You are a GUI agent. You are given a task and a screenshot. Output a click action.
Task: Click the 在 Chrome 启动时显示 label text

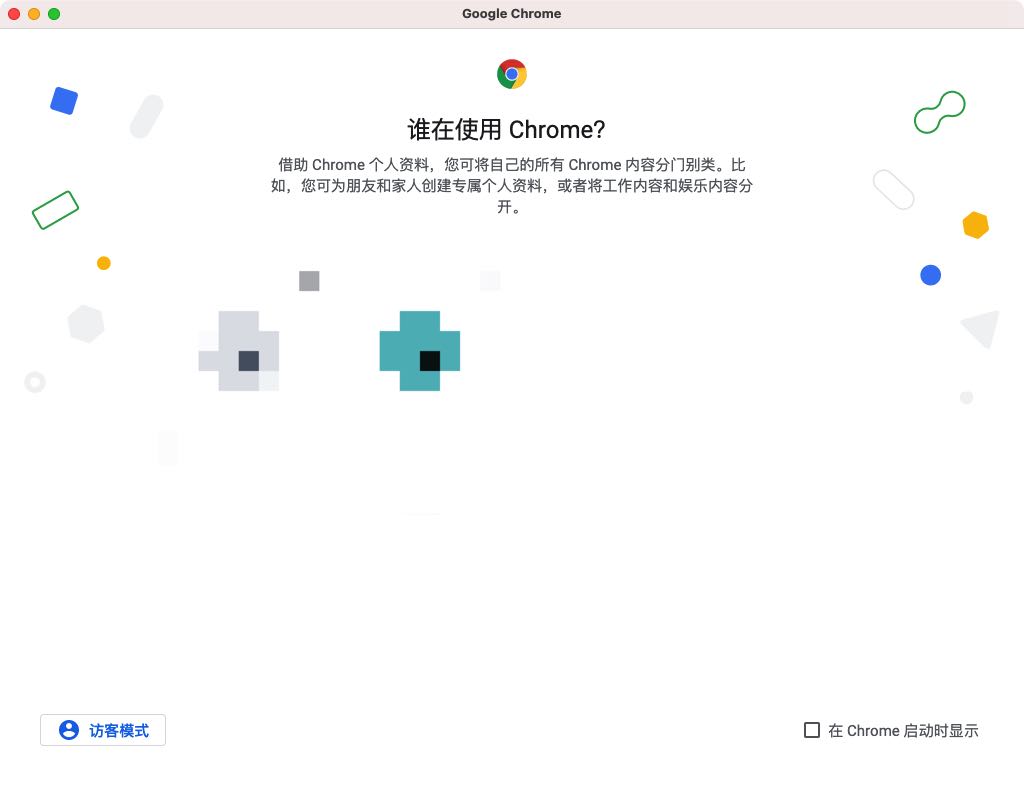coord(903,731)
